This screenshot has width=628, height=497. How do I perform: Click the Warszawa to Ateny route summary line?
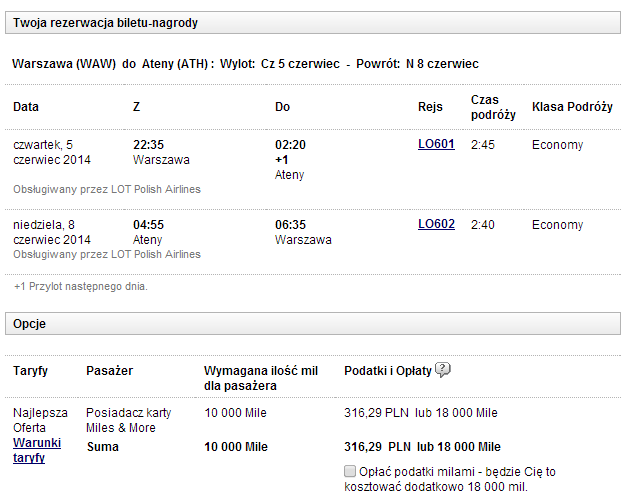click(x=245, y=64)
